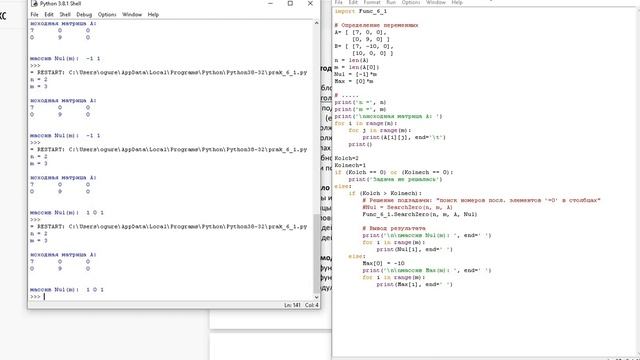The image size is (640, 360).
Task: Minimize the Python 3.8.1 Shell window
Action: 270,3
